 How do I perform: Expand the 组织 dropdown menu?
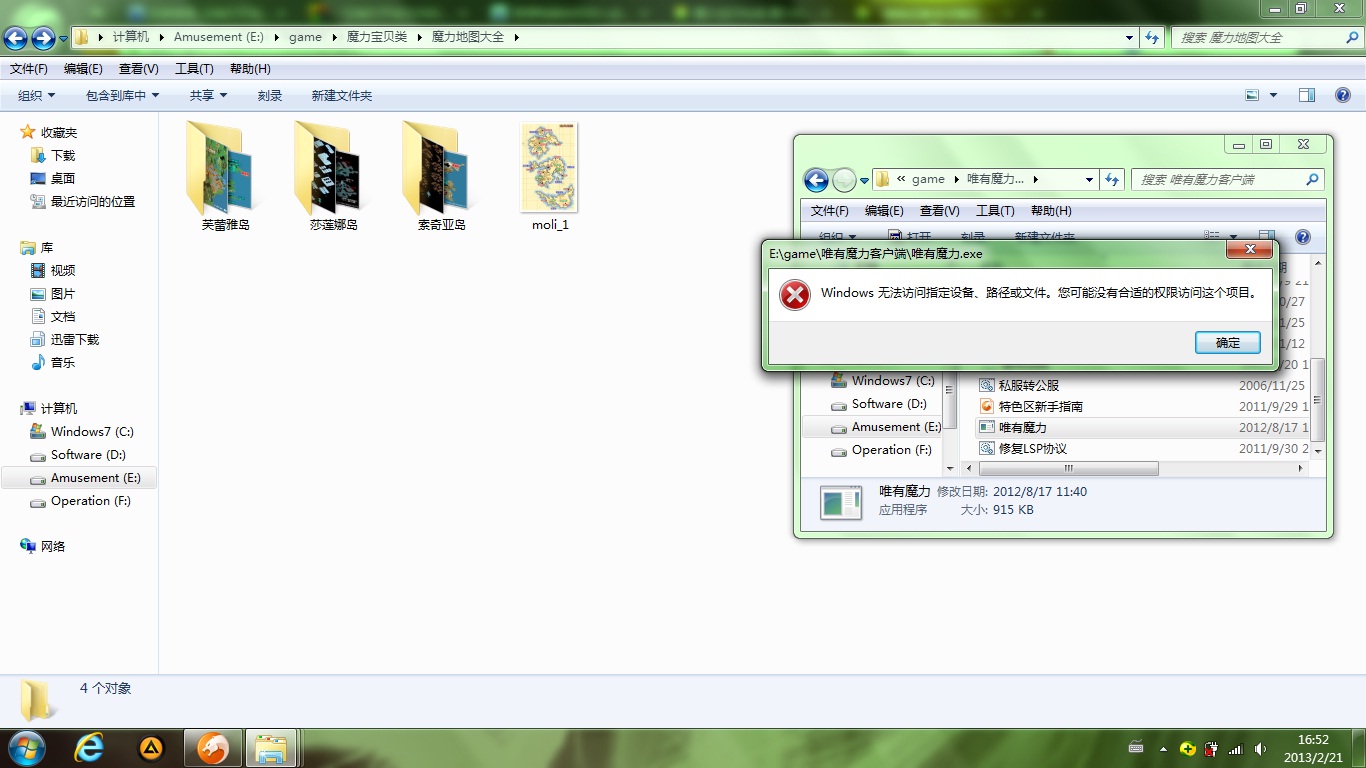coord(36,95)
